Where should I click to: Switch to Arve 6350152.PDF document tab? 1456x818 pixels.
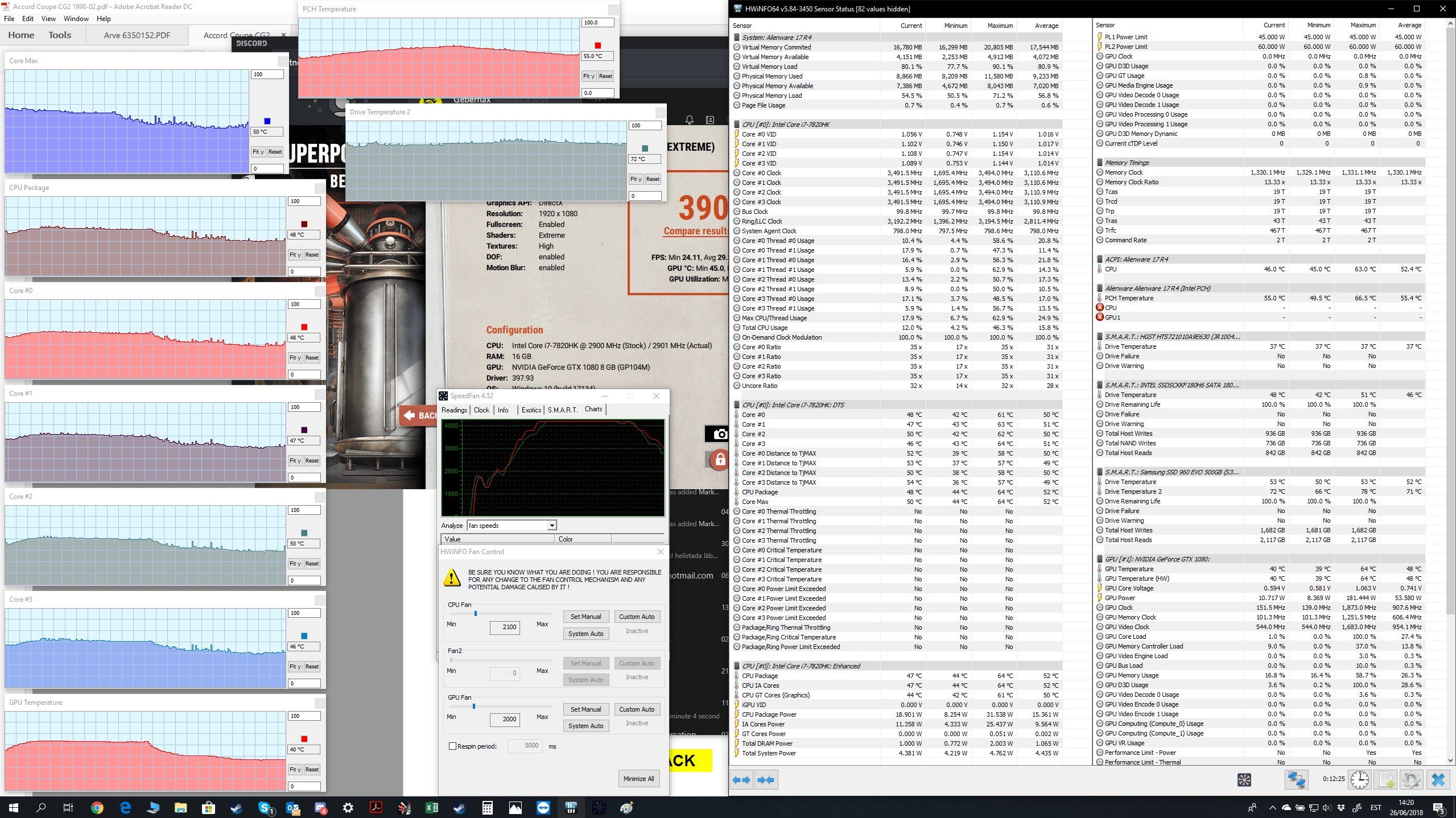point(137,35)
